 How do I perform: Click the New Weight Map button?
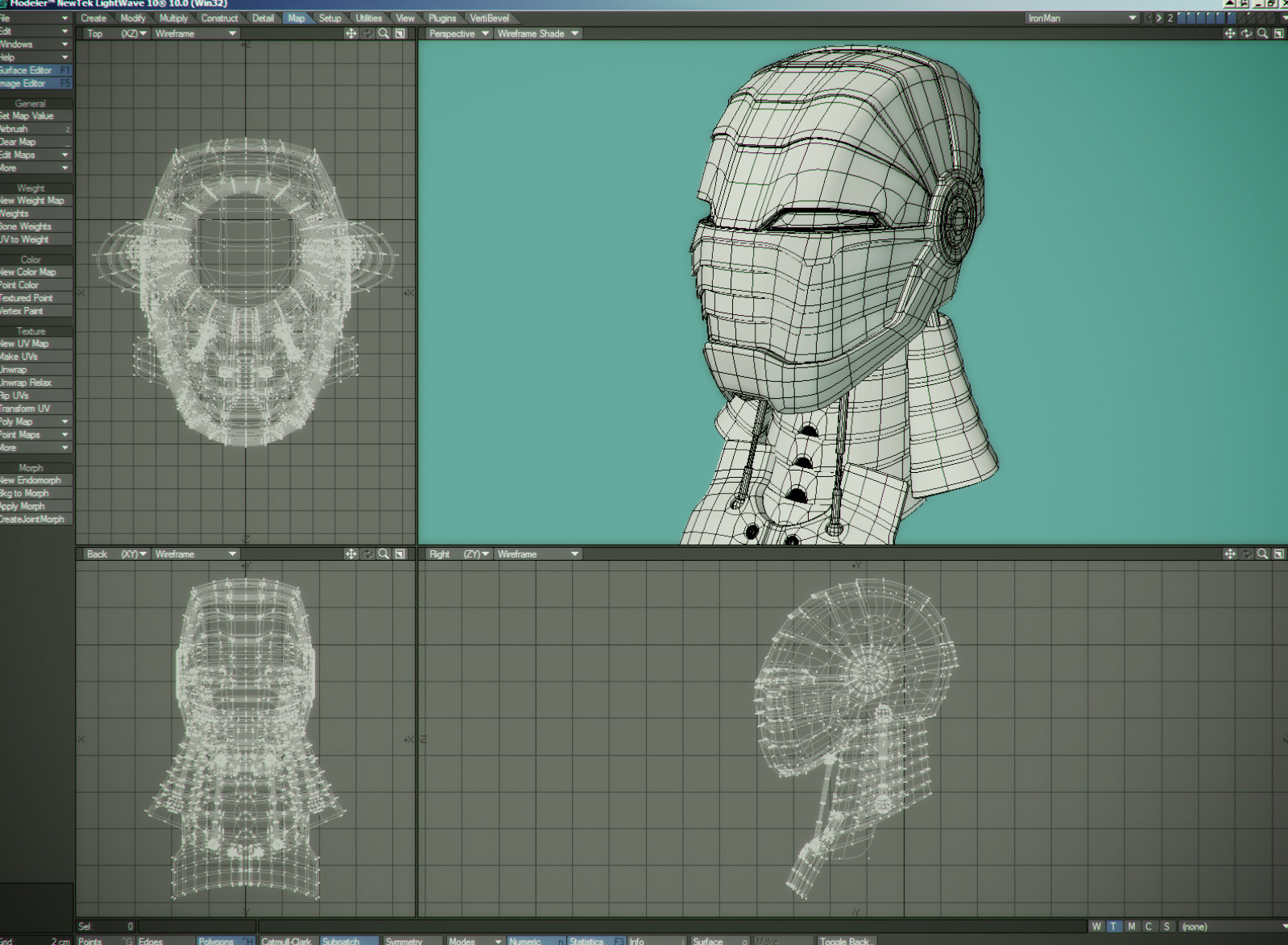[x=34, y=201]
